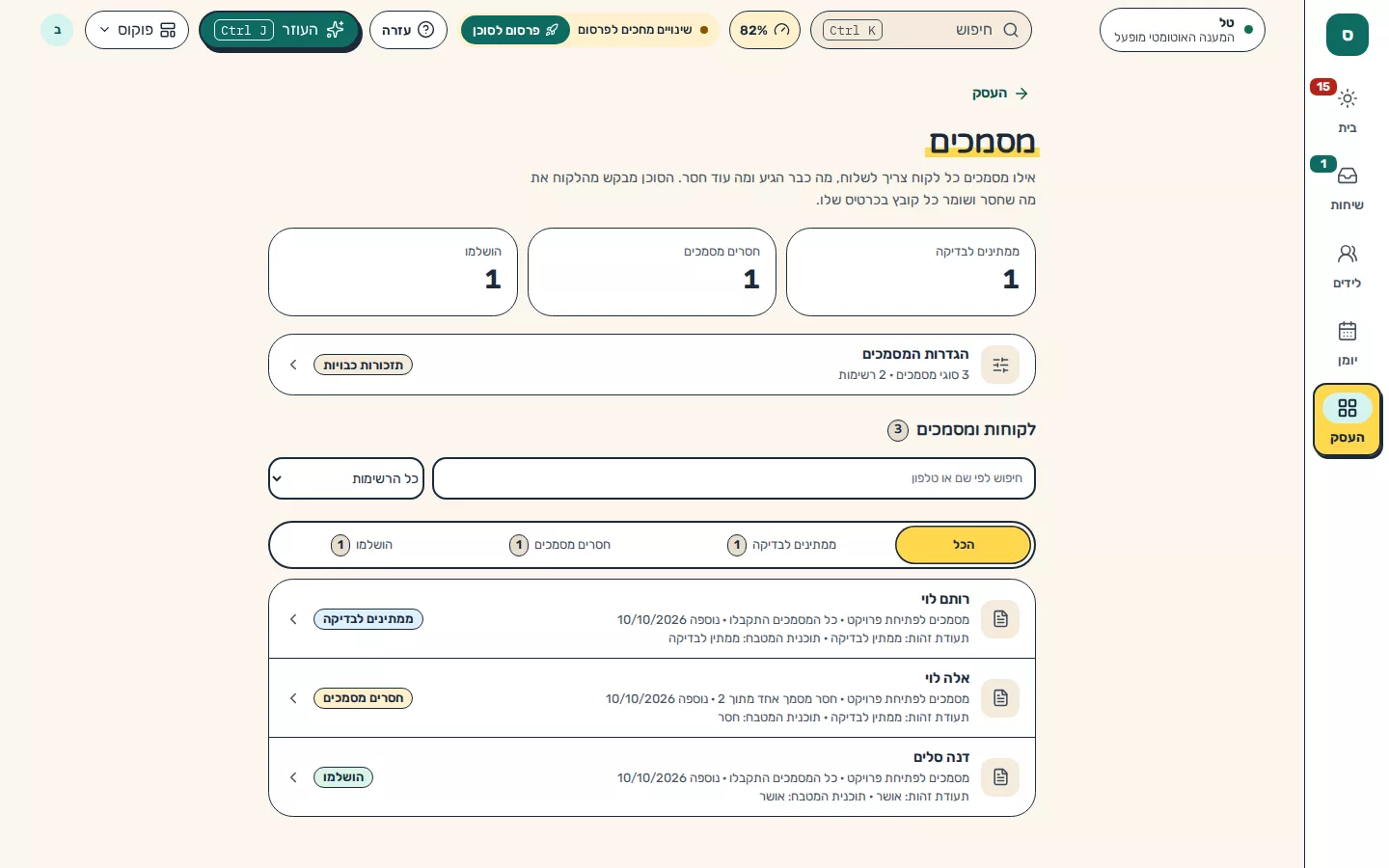Select the ממתינים לבדיקה filter tab
Image resolution: width=1389 pixels, height=868 pixels.
pos(782,545)
